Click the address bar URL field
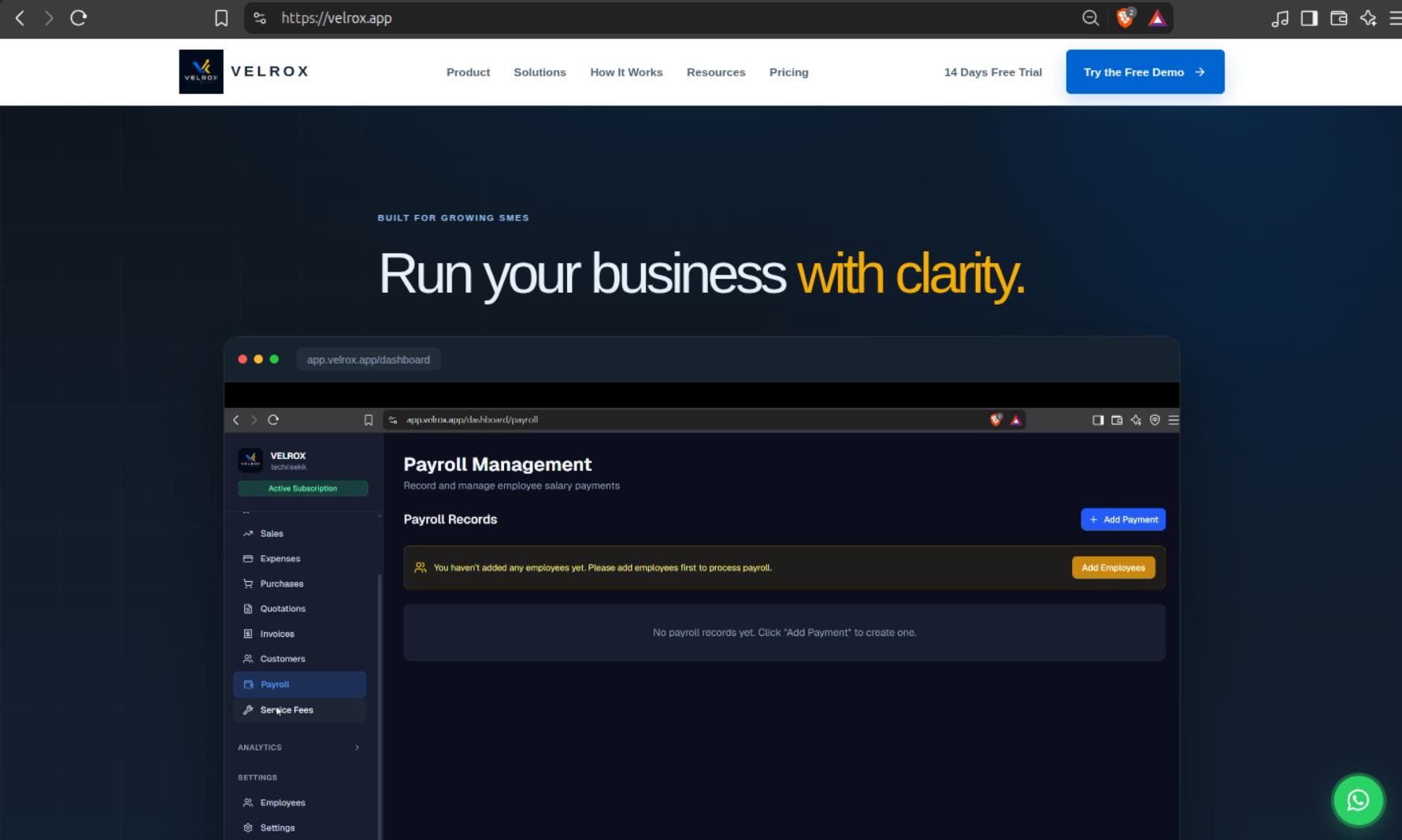 click(x=677, y=18)
